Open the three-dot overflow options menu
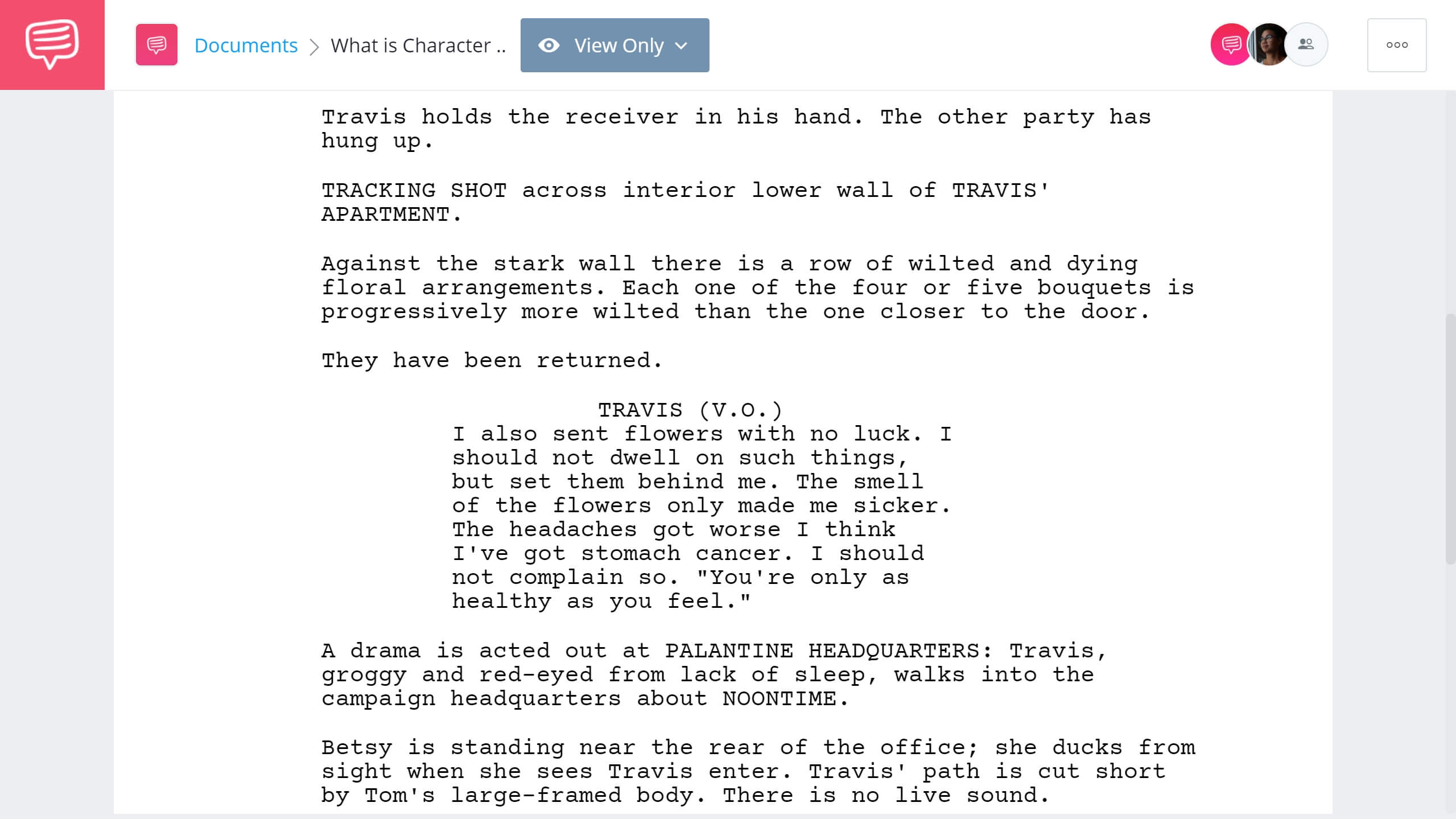 click(1397, 45)
